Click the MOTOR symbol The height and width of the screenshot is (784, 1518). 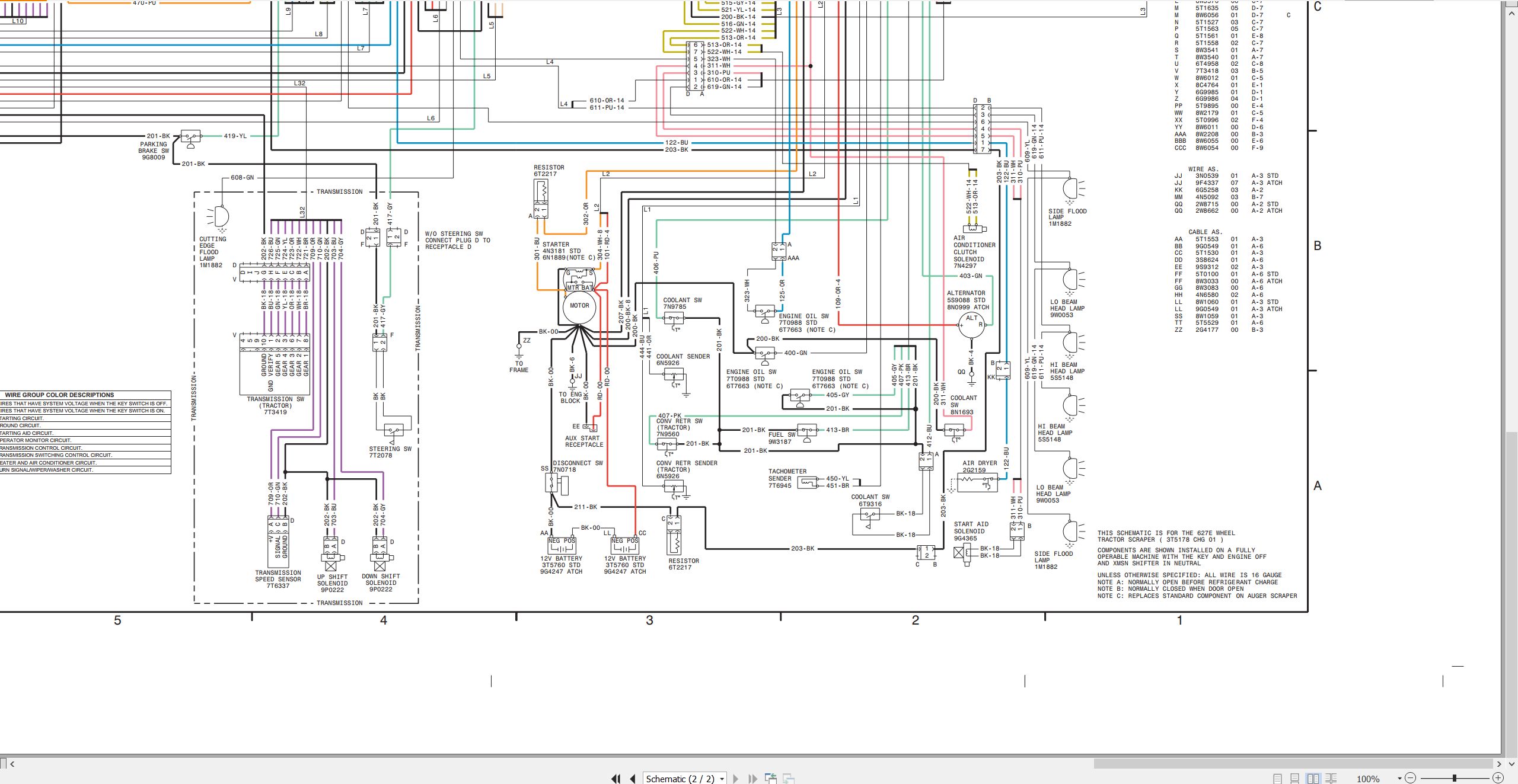tap(579, 306)
